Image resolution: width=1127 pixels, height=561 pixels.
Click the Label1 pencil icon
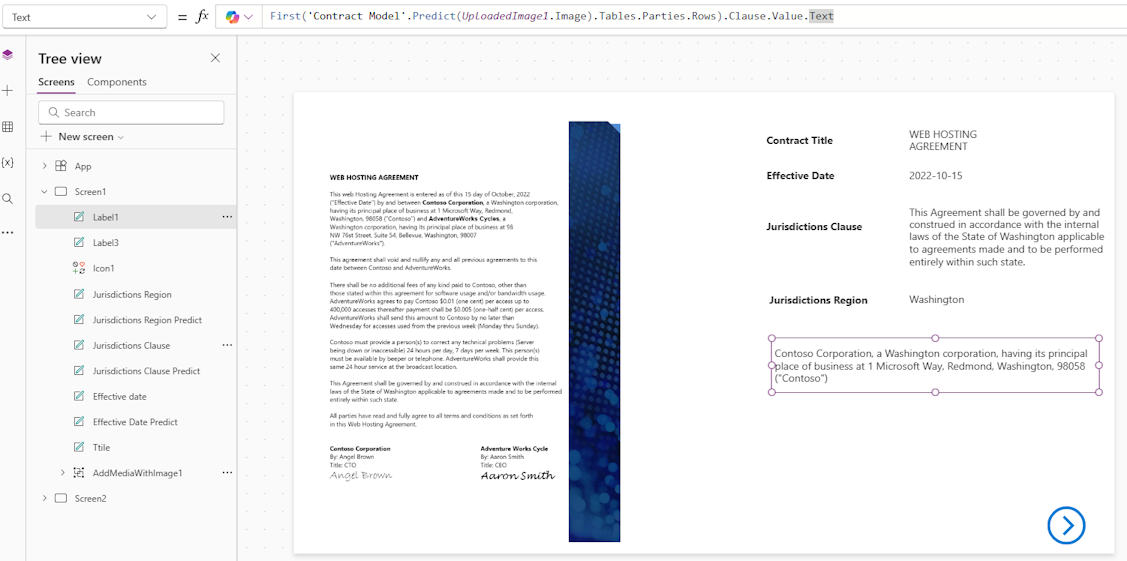pos(79,217)
